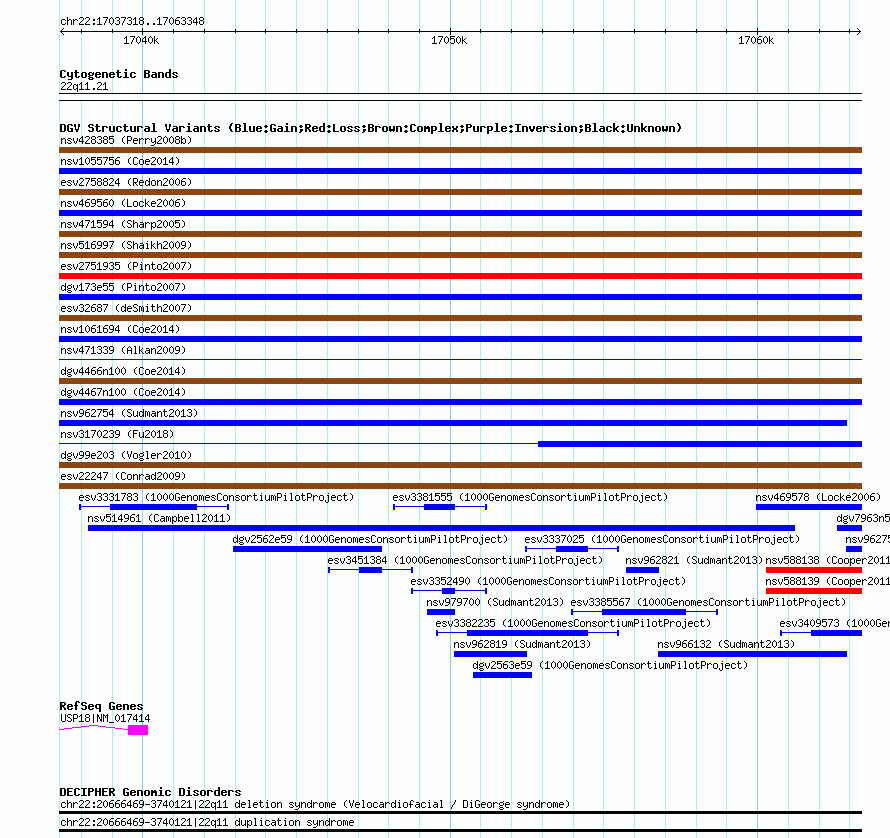Open nsv469578 (Locke2006) variant label
This screenshot has width=890, height=838.
tap(818, 497)
